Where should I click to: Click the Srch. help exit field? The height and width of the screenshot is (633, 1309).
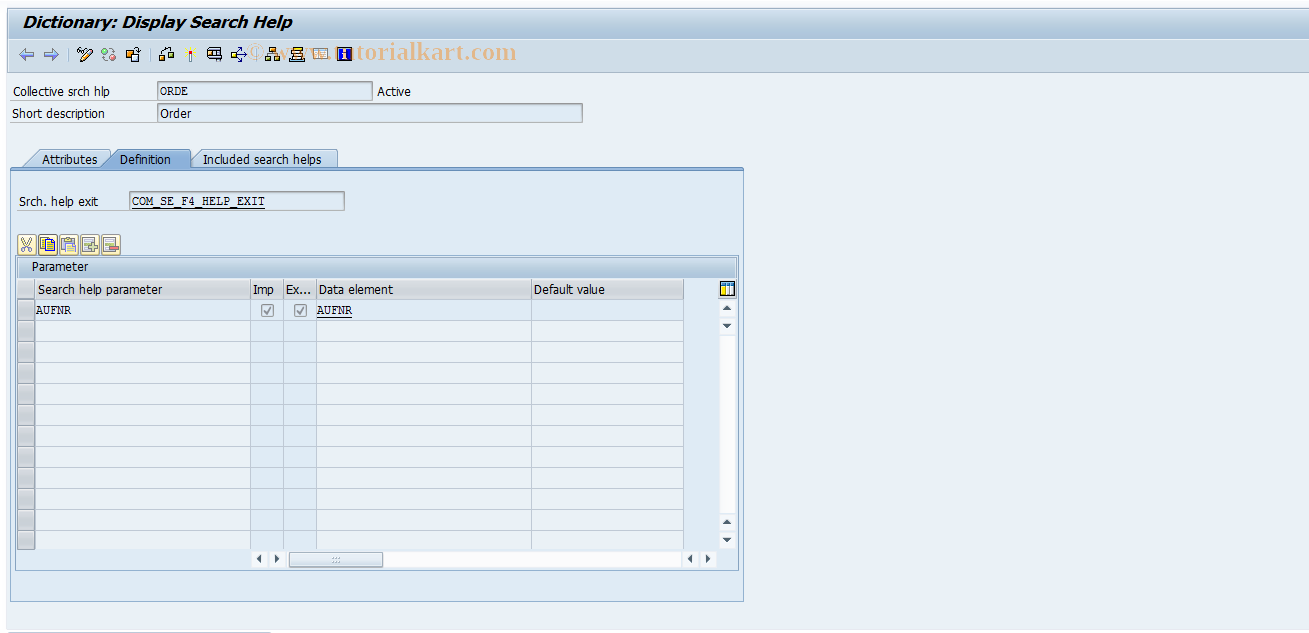click(x=237, y=201)
